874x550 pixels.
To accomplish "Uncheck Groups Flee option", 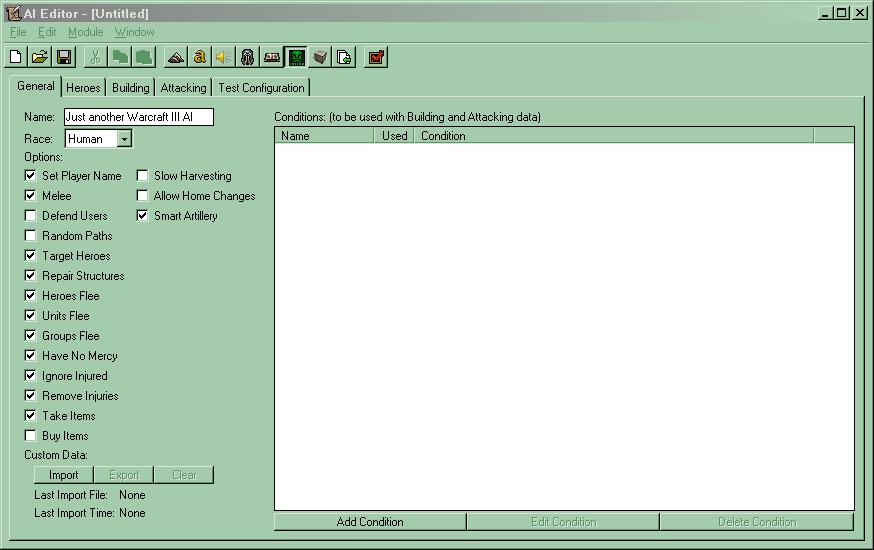I will (31, 335).
